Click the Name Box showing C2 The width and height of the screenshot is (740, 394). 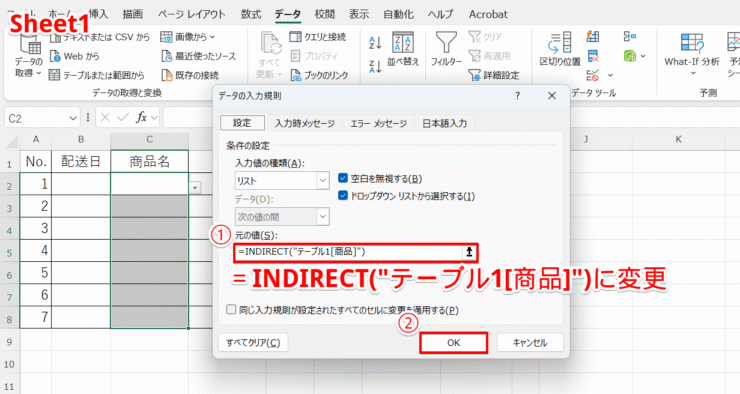pyautogui.click(x=36, y=118)
